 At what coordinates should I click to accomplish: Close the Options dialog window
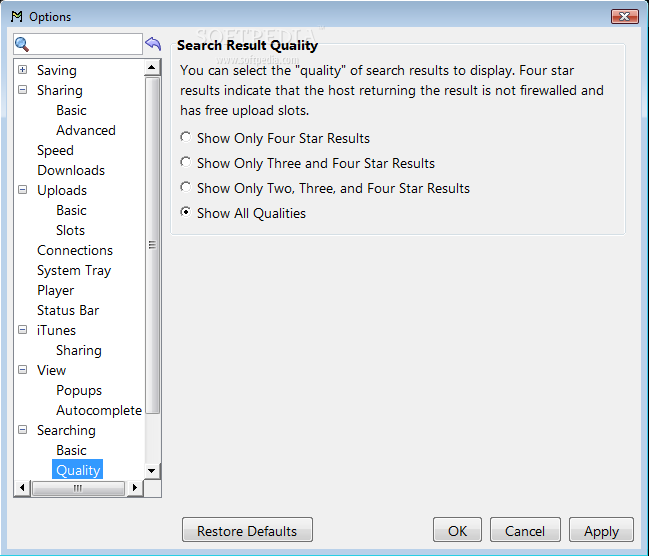pos(625,17)
